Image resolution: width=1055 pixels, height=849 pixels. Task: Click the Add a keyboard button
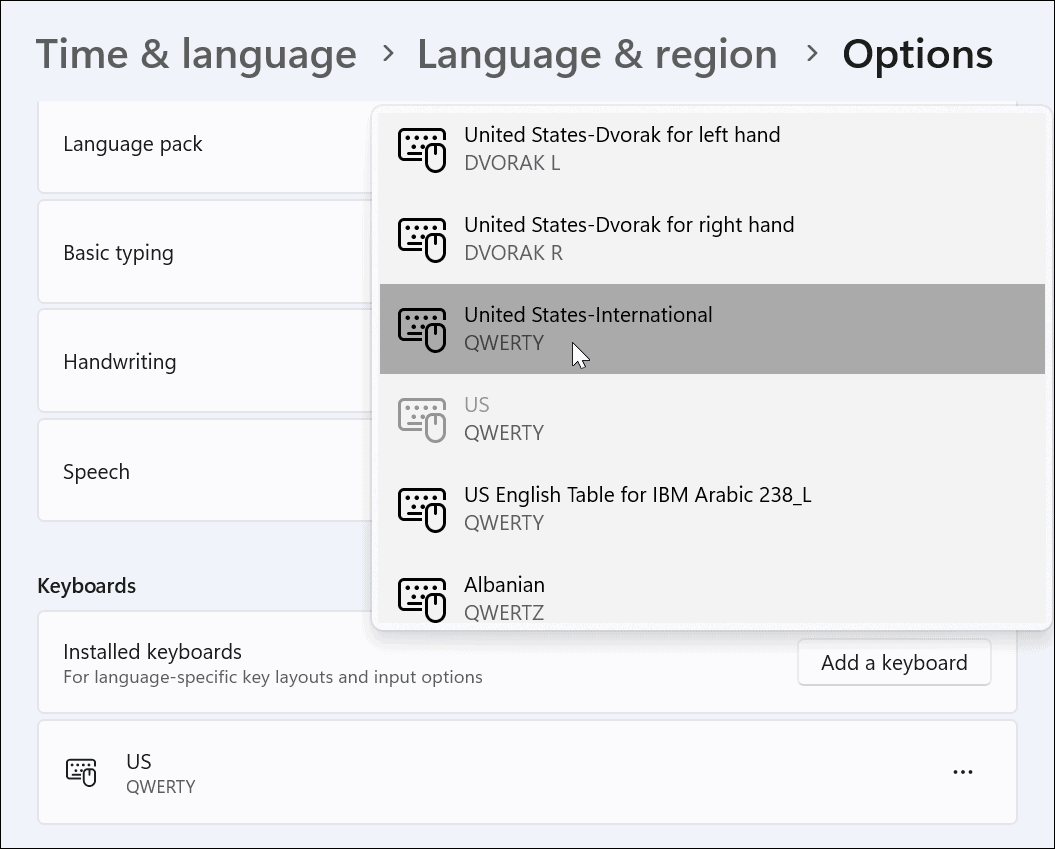(x=893, y=662)
